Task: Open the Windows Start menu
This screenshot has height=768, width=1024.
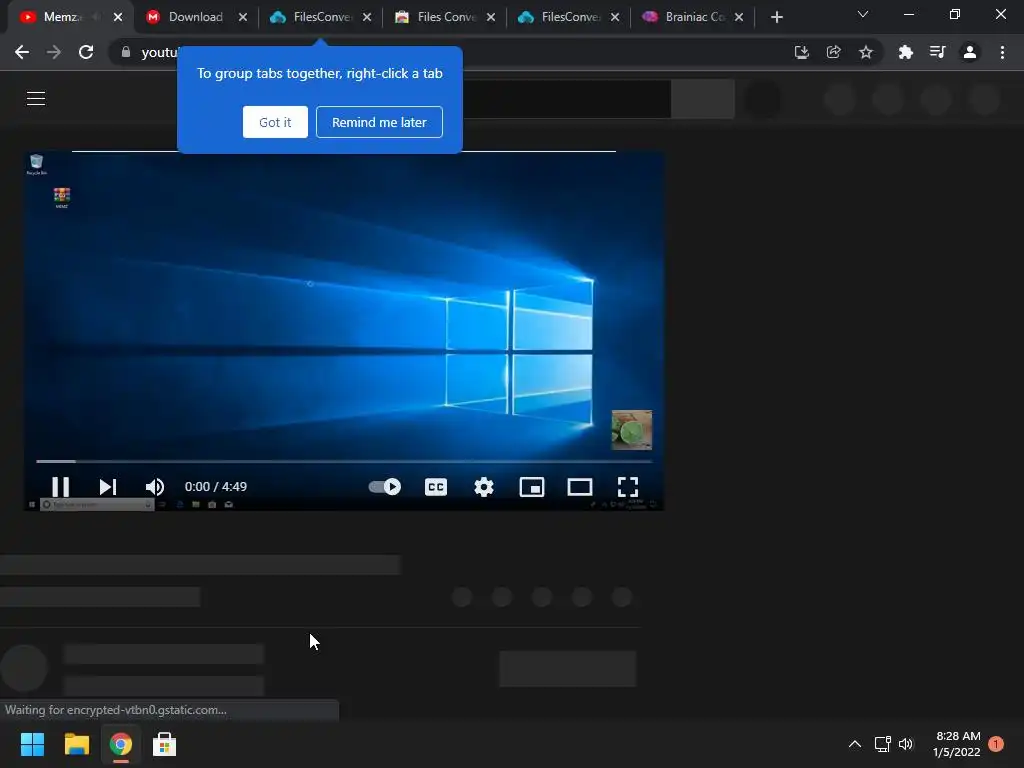Action: click(32, 744)
